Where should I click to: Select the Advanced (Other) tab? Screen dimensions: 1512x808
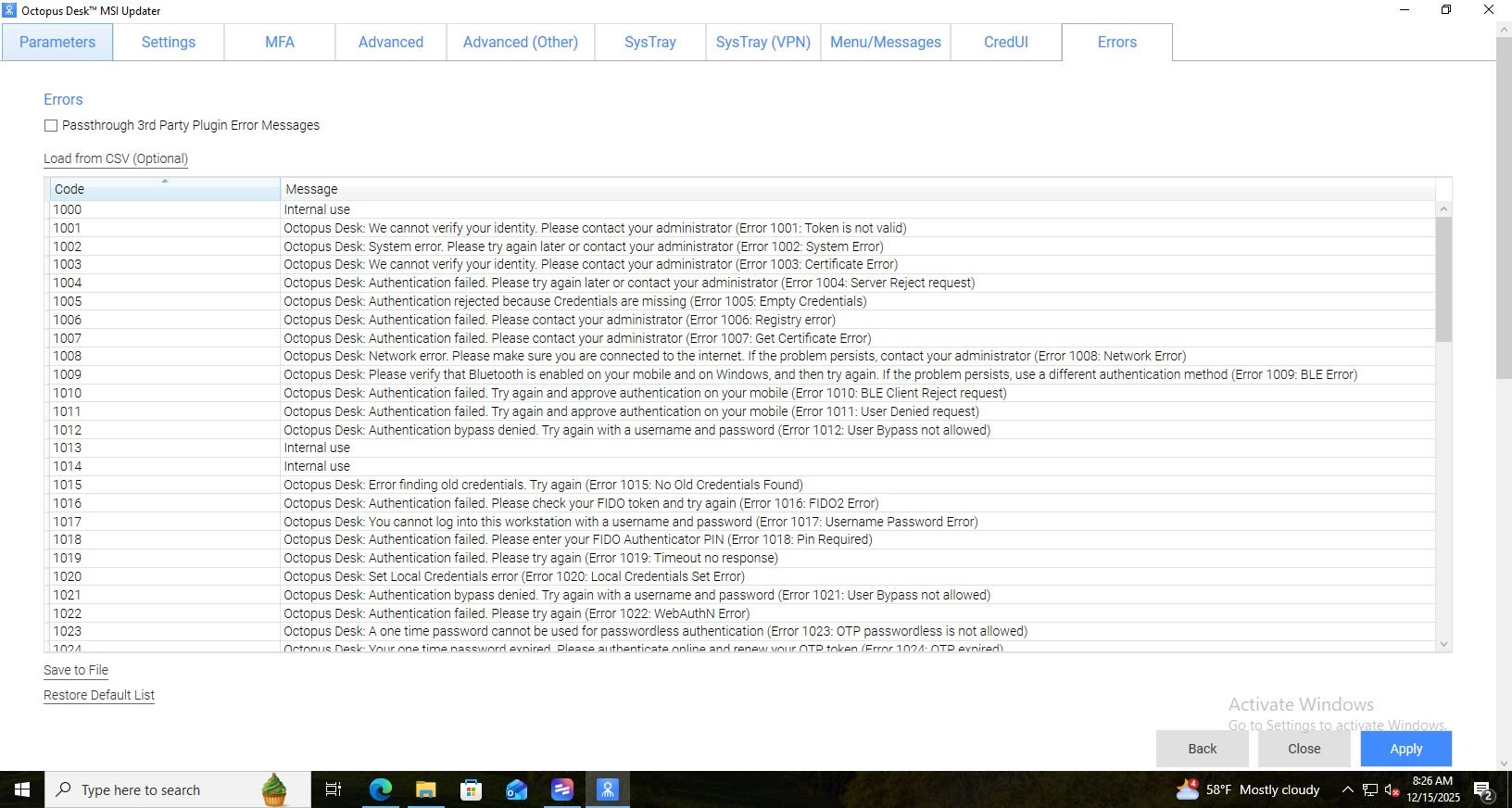521,43
